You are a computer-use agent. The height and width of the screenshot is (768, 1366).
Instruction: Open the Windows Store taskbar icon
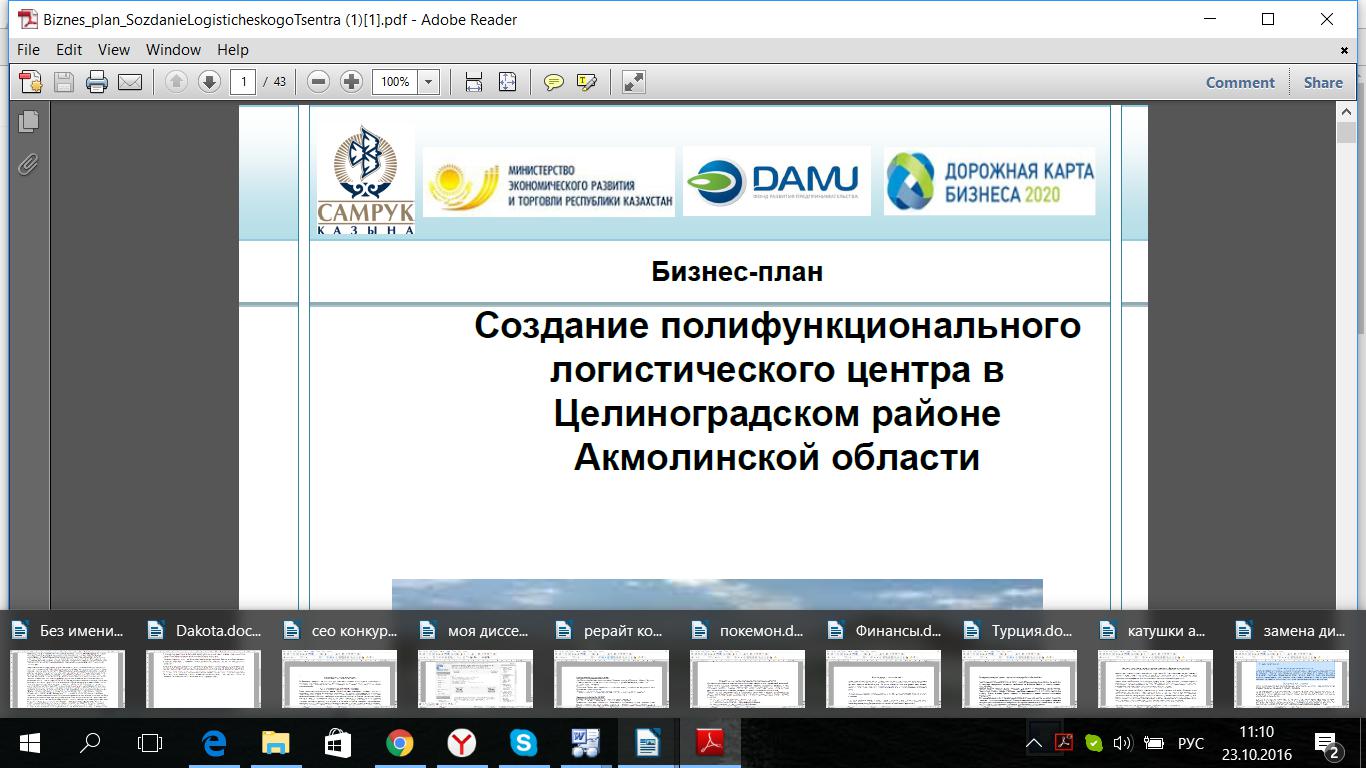pyautogui.click(x=337, y=743)
